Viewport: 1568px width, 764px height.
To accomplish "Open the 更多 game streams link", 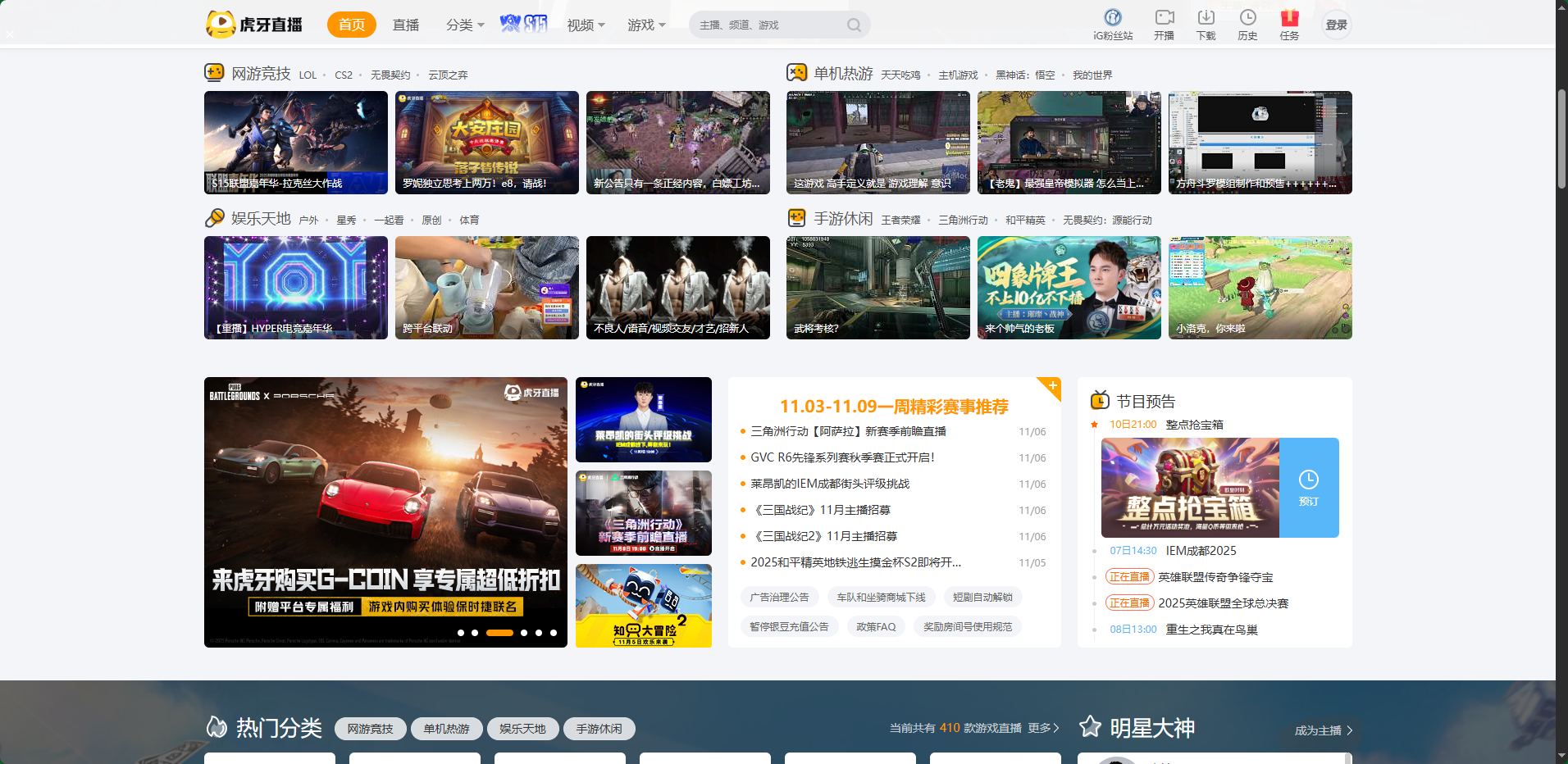I will pyautogui.click(x=1043, y=728).
